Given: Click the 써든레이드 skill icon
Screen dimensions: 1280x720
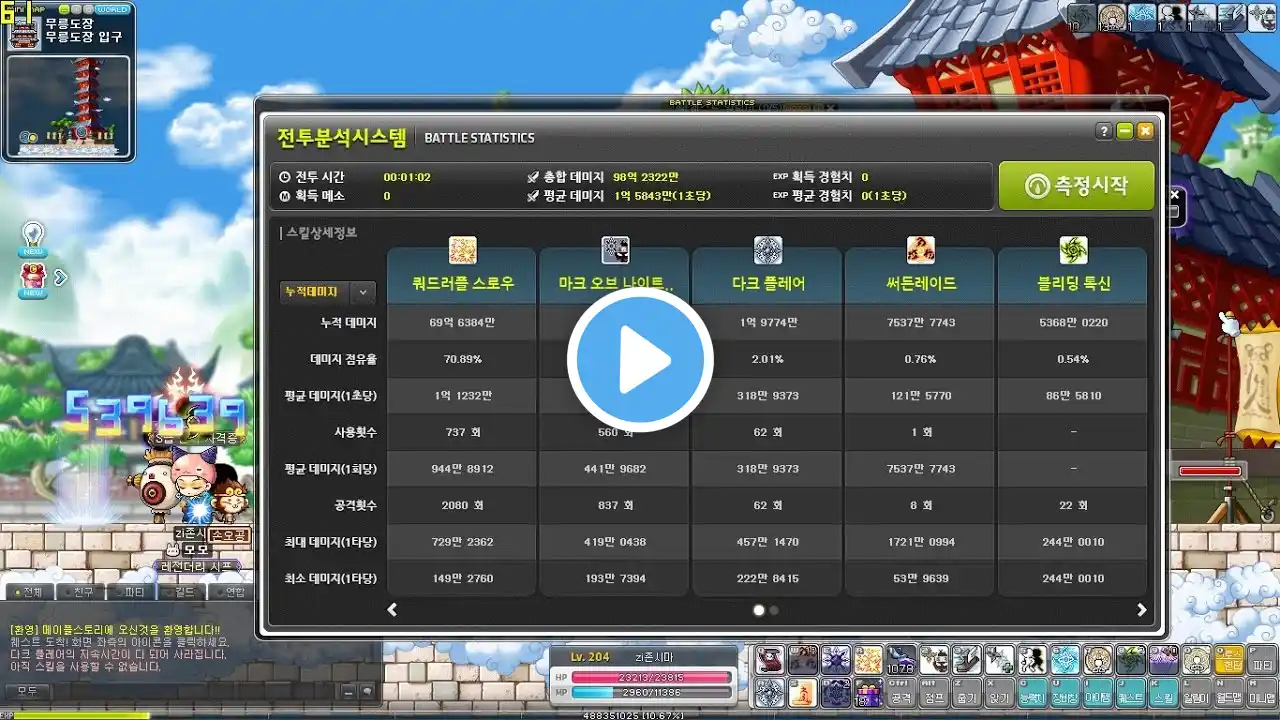Looking at the screenshot, I should [x=920, y=250].
